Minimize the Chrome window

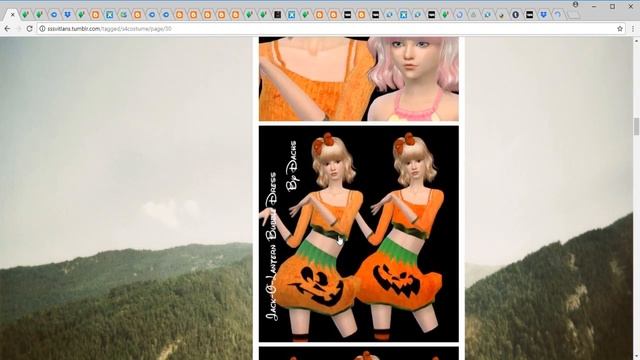click(x=594, y=7)
